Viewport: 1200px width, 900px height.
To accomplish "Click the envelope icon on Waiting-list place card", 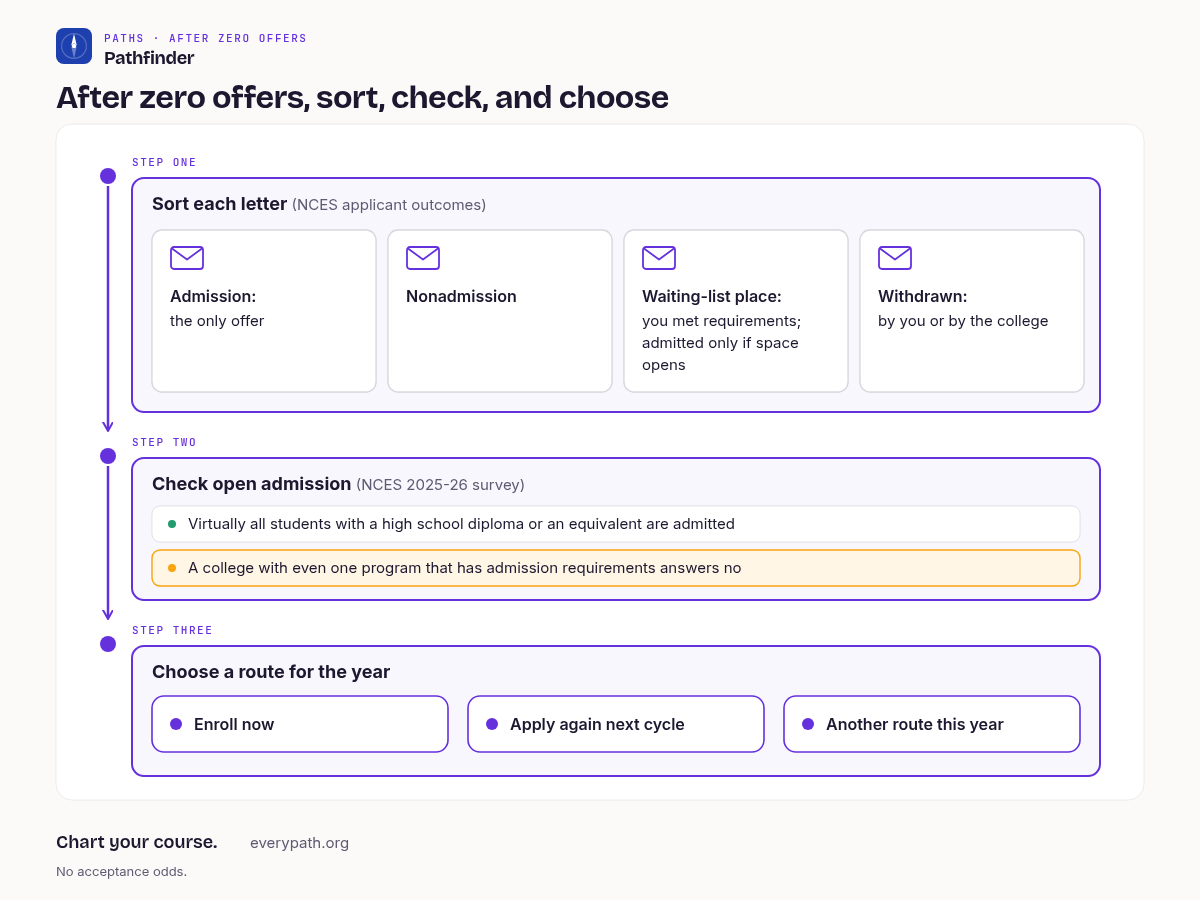I will pyautogui.click(x=659, y=258).
